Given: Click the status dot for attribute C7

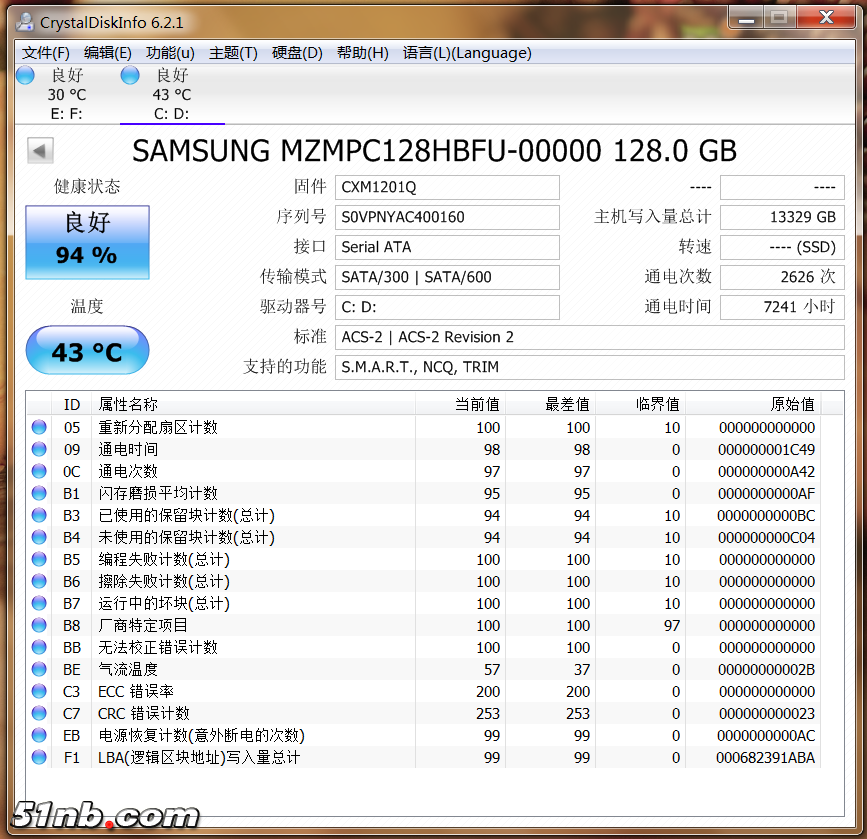Looking at the screenshot, I should (39, 713).
